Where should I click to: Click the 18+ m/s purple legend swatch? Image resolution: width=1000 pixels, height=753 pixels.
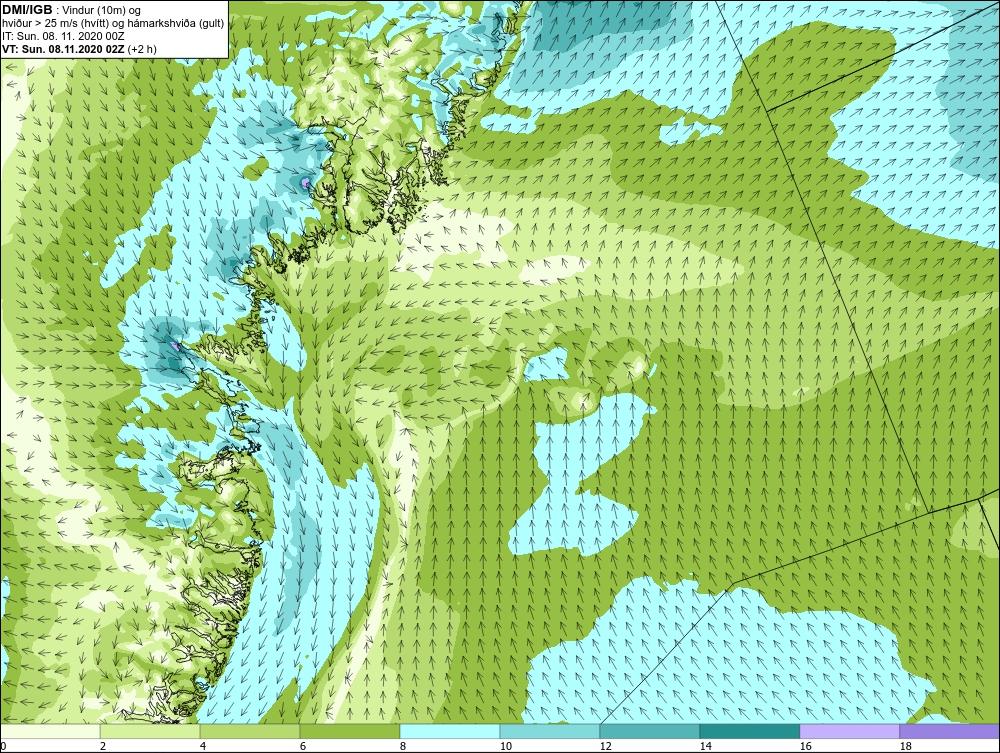[x=949, y=731]
